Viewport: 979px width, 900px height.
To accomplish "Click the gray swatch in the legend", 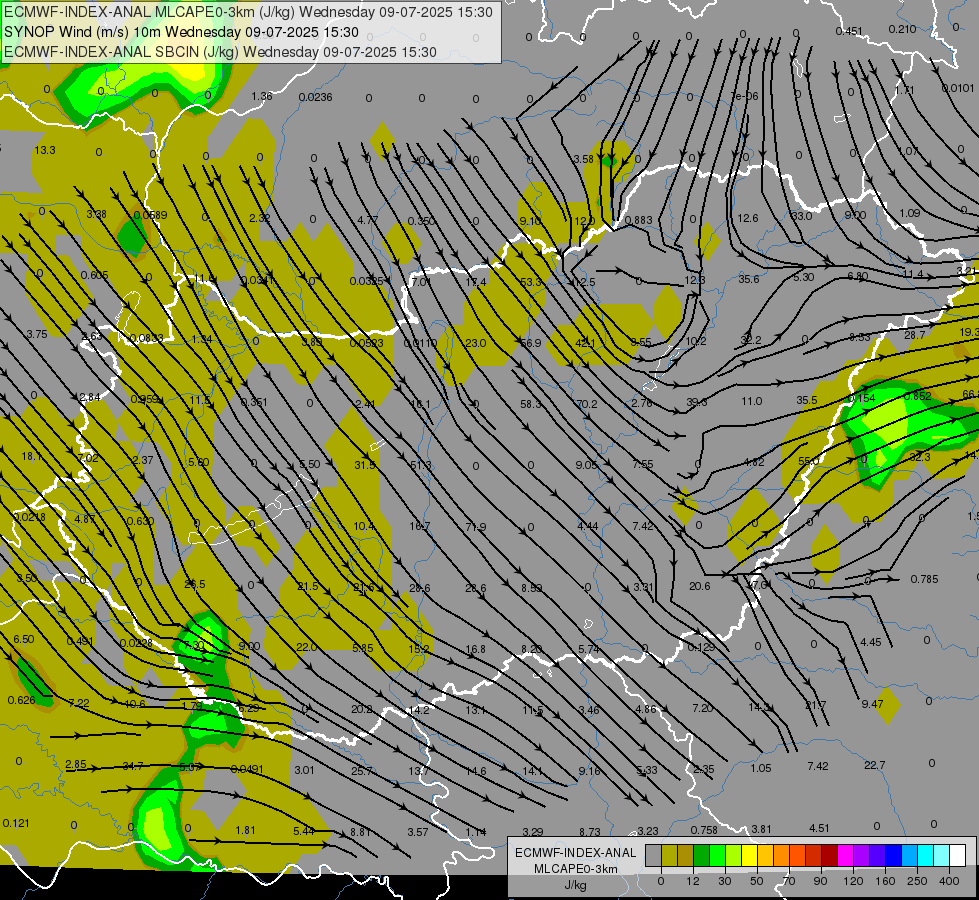I will 653,856.
